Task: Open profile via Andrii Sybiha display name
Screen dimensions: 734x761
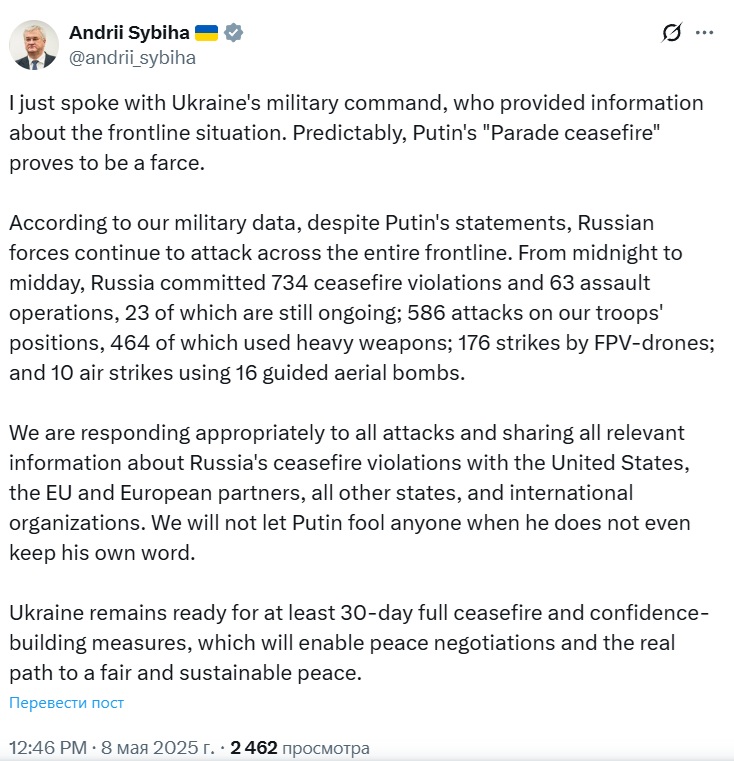Action: tap(129, 33)
